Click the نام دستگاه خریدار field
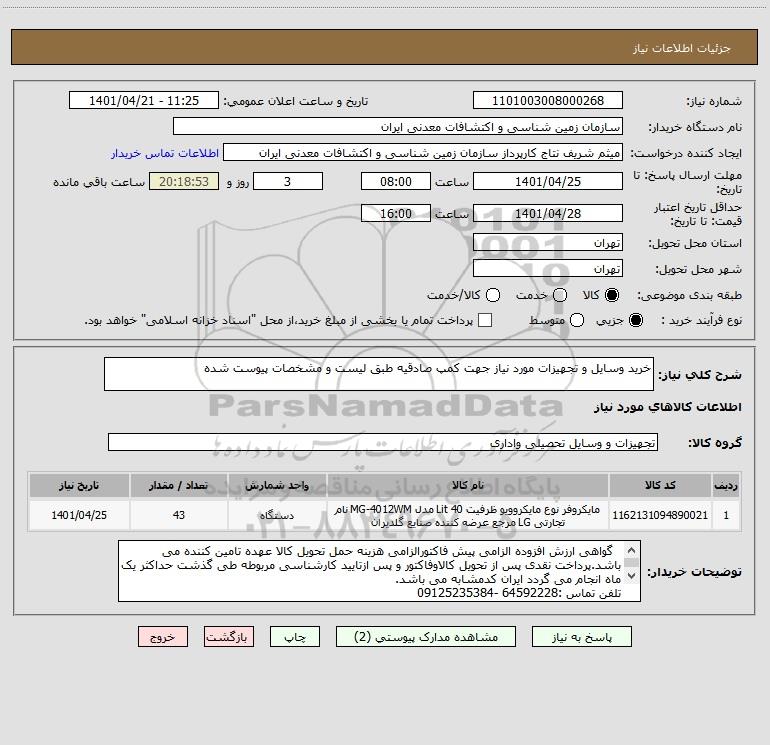Viewport: 770px width, 745px height. coord(398,127)
